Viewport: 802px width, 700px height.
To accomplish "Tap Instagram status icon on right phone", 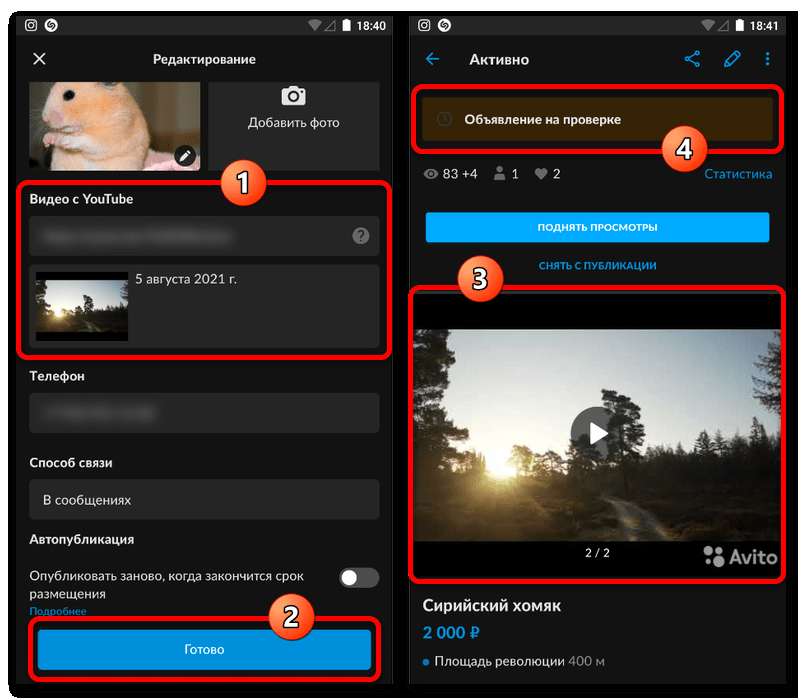I will (424, 25).
